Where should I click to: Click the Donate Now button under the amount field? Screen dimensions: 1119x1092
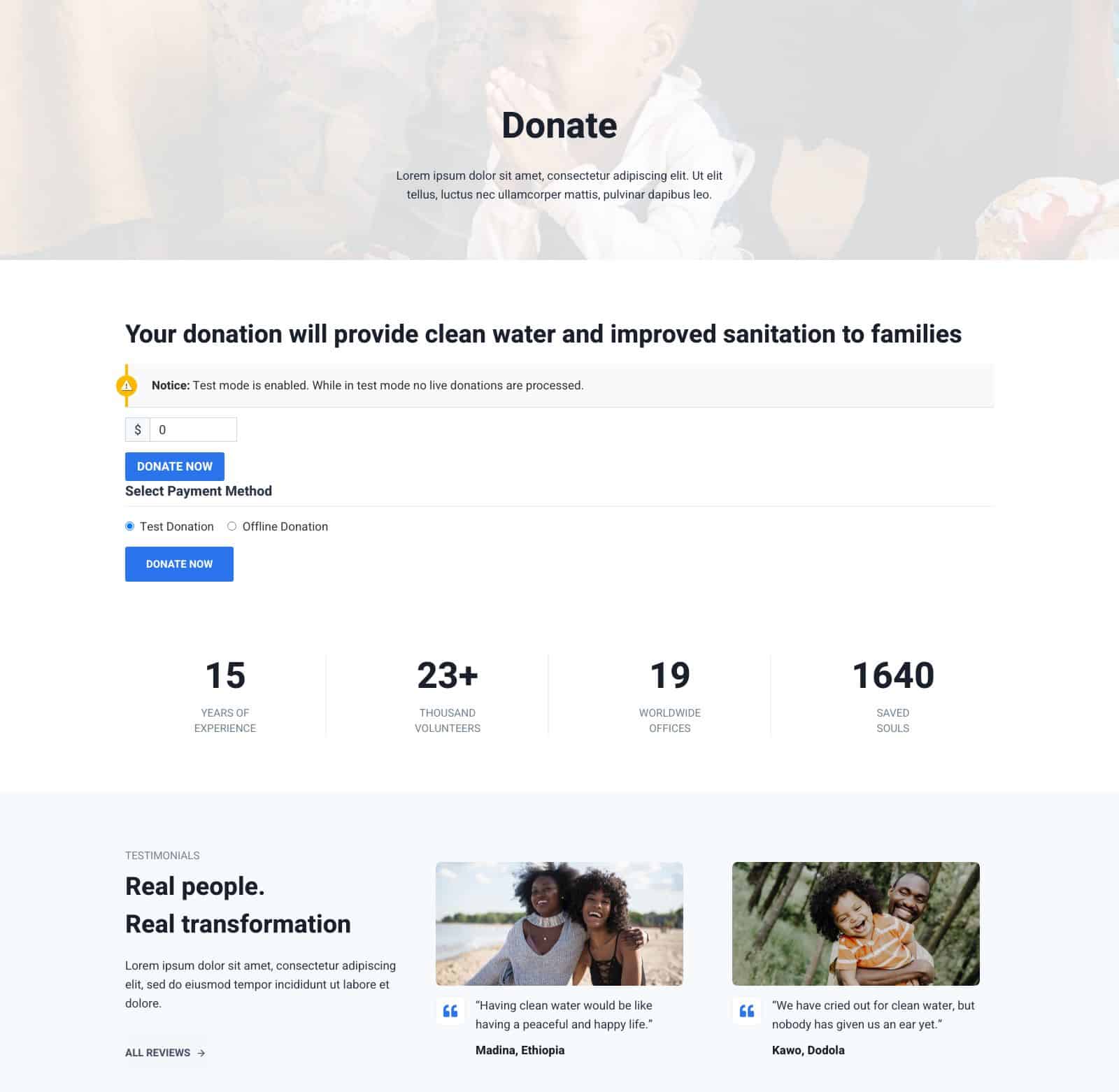click(175, 466)
